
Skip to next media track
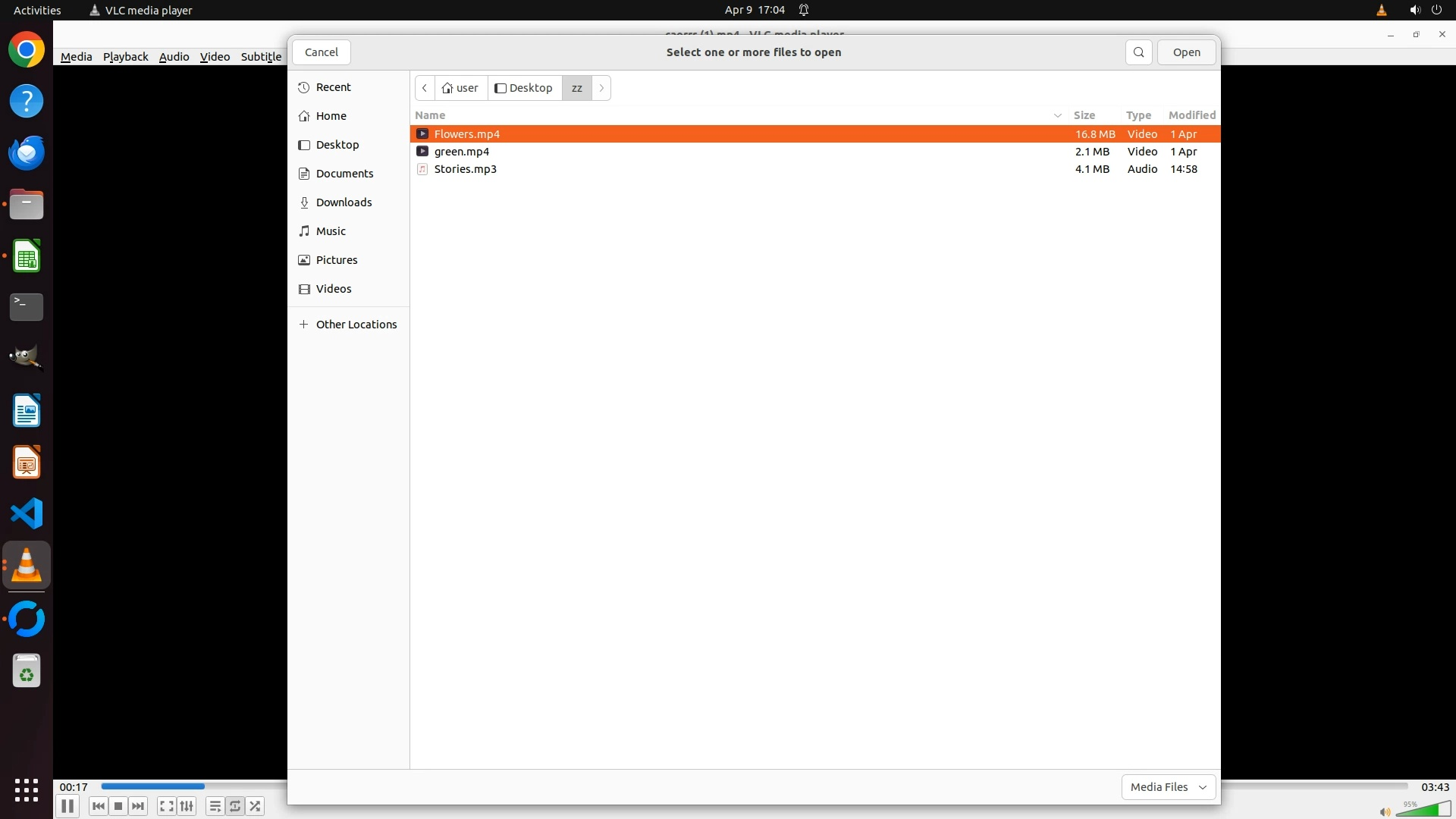(138, 806)
